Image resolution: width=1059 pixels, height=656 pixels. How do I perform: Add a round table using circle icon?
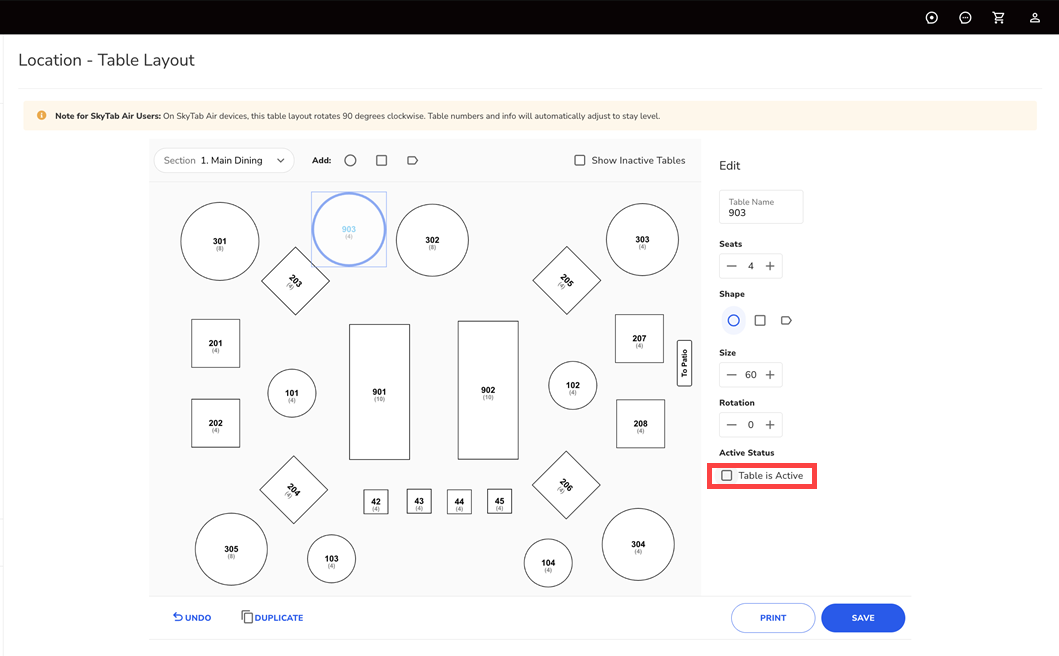(x=350, y=160)
